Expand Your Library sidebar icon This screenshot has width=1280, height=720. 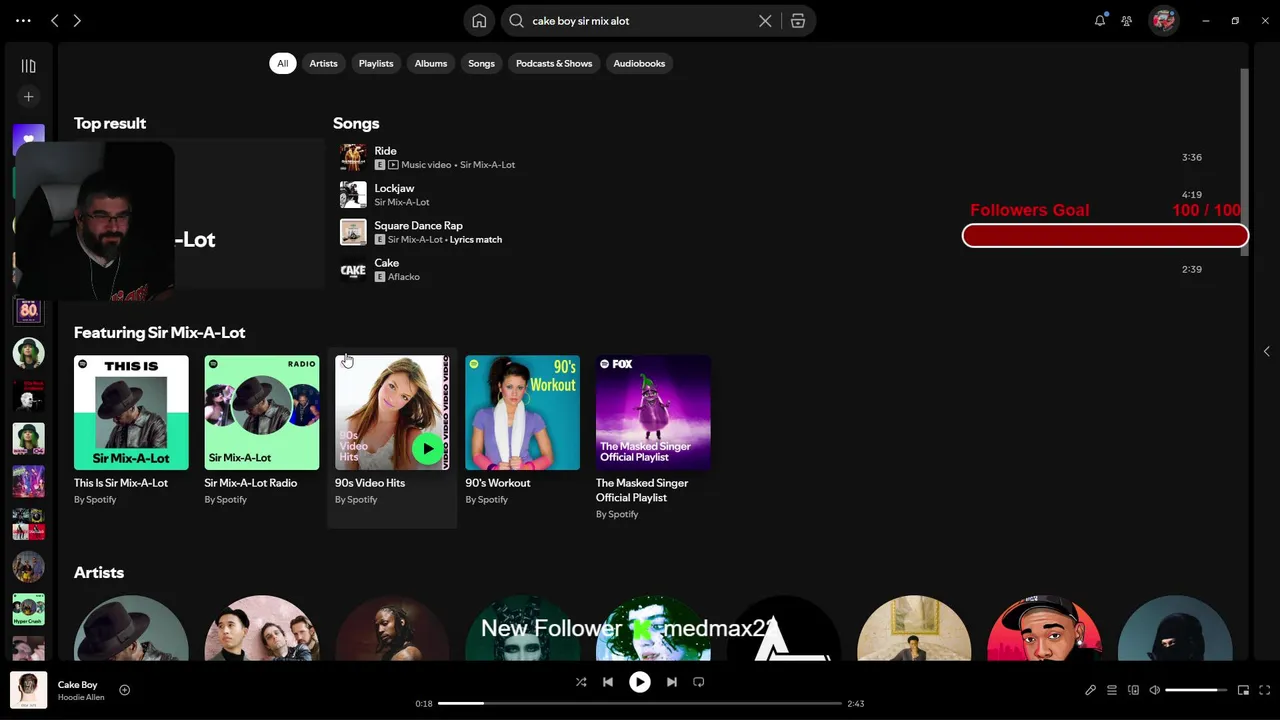(x=29, y=66)
